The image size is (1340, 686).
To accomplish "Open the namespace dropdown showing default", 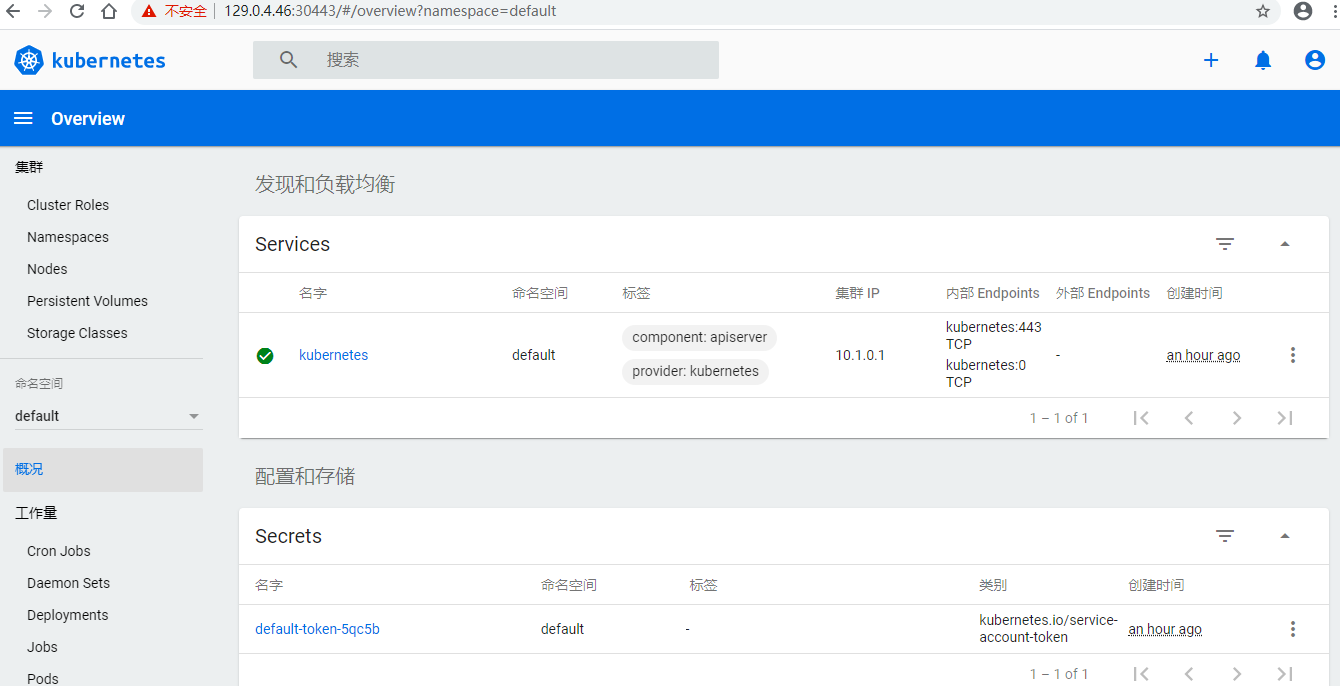I will (109, 416).
